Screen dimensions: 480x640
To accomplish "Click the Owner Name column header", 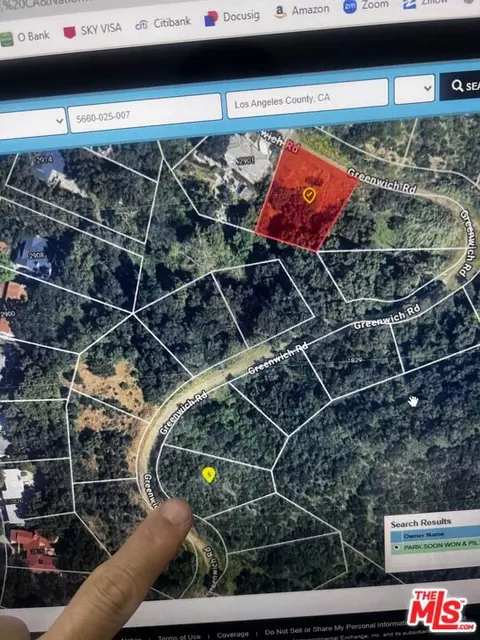I will 424,535.
